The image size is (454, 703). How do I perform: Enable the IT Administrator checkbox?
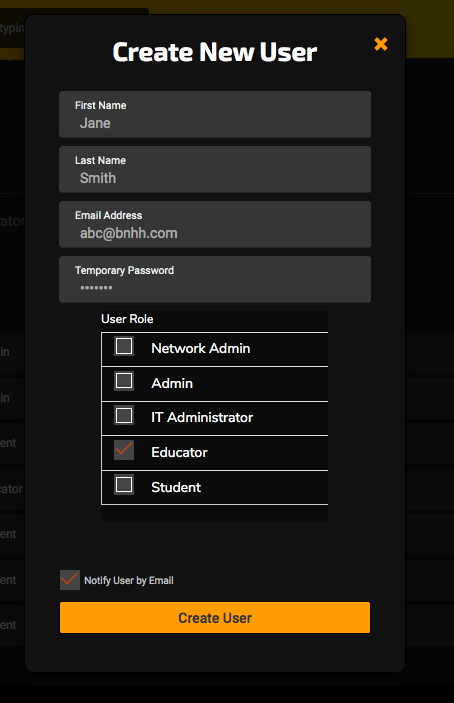124,416
